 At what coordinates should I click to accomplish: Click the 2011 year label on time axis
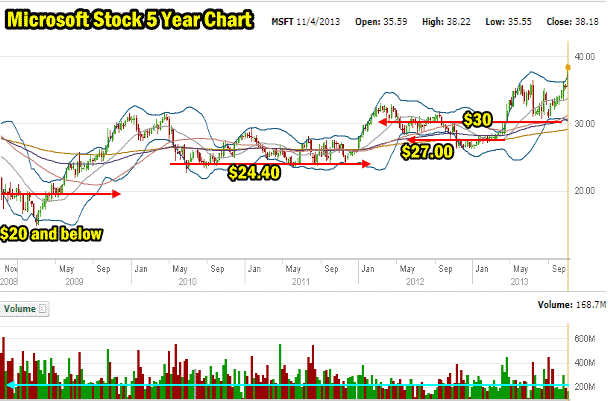tap(301, 282)
